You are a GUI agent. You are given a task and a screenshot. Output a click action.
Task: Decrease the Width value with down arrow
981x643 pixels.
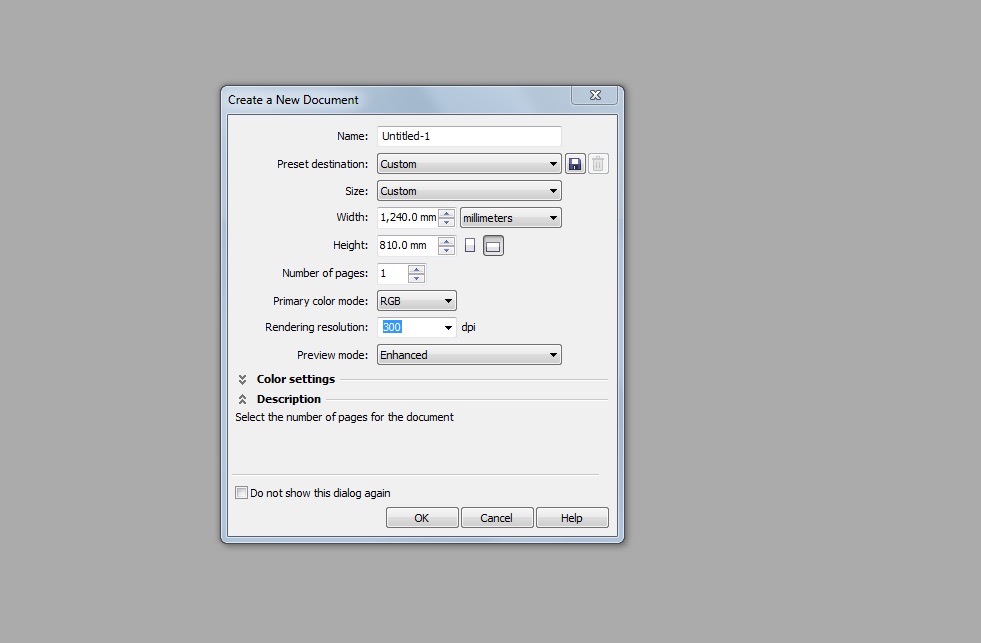446,222
